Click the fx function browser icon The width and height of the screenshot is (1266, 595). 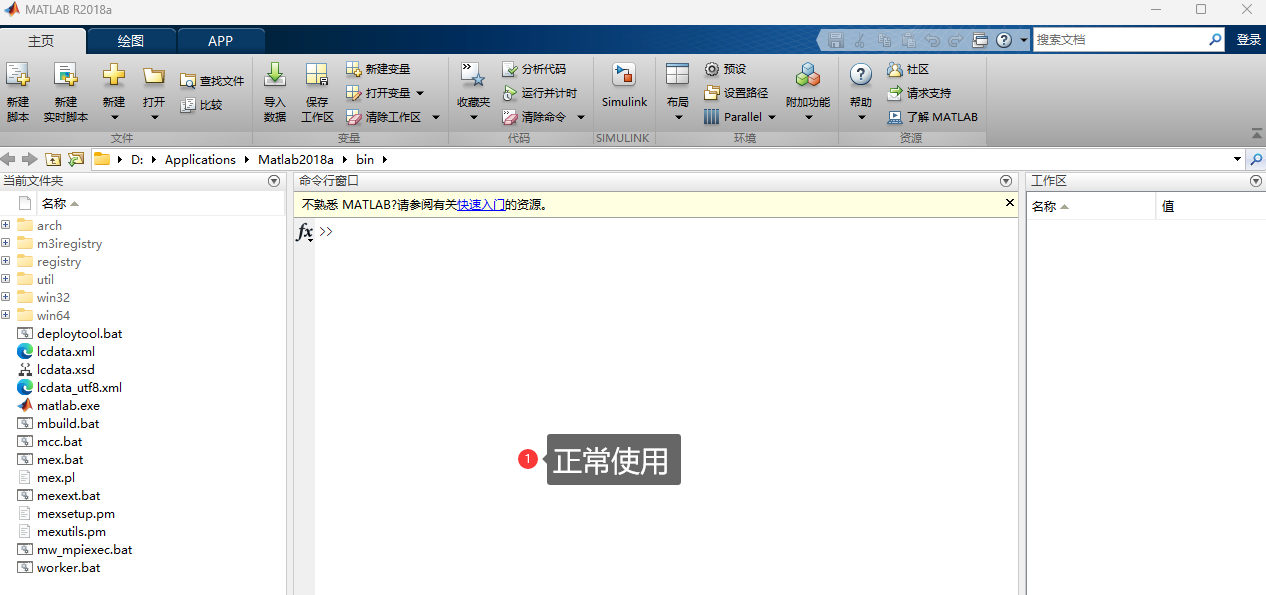305,232
